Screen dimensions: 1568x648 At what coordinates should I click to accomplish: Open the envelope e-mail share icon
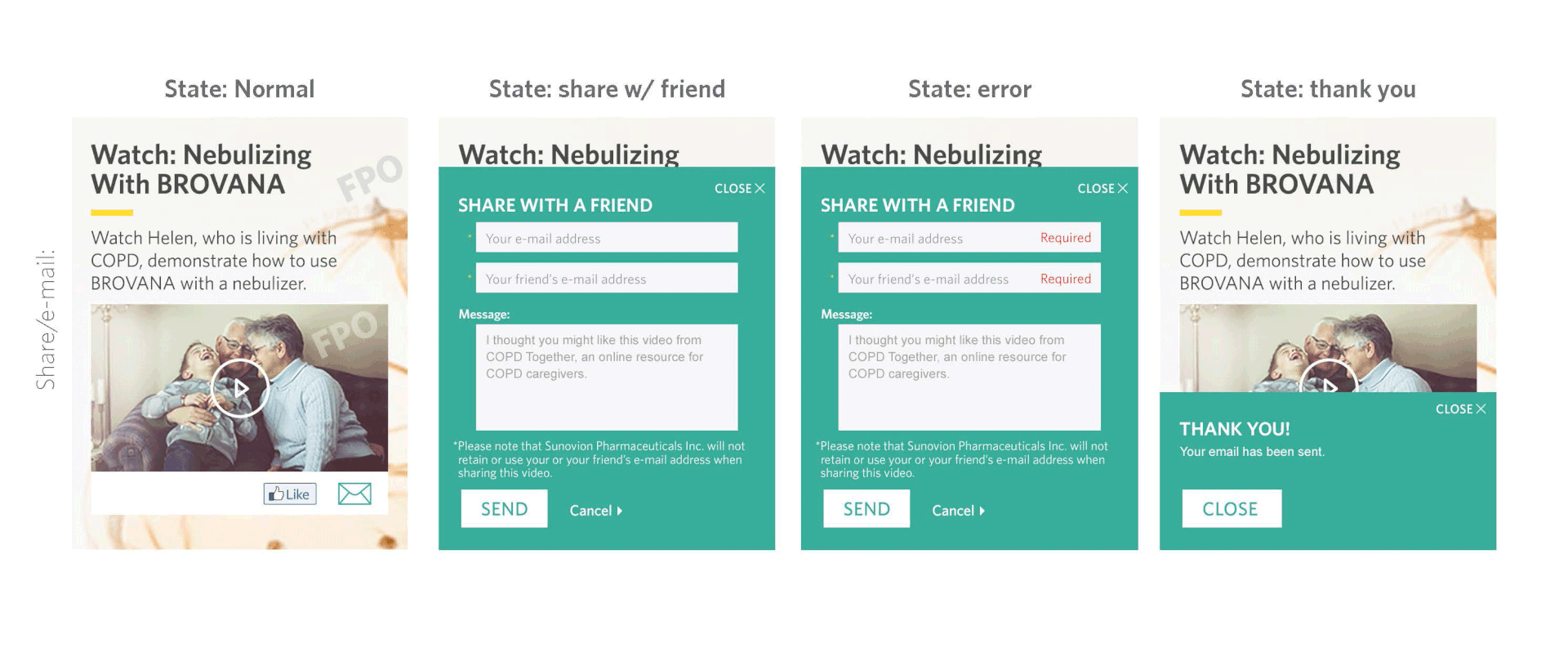354,494
